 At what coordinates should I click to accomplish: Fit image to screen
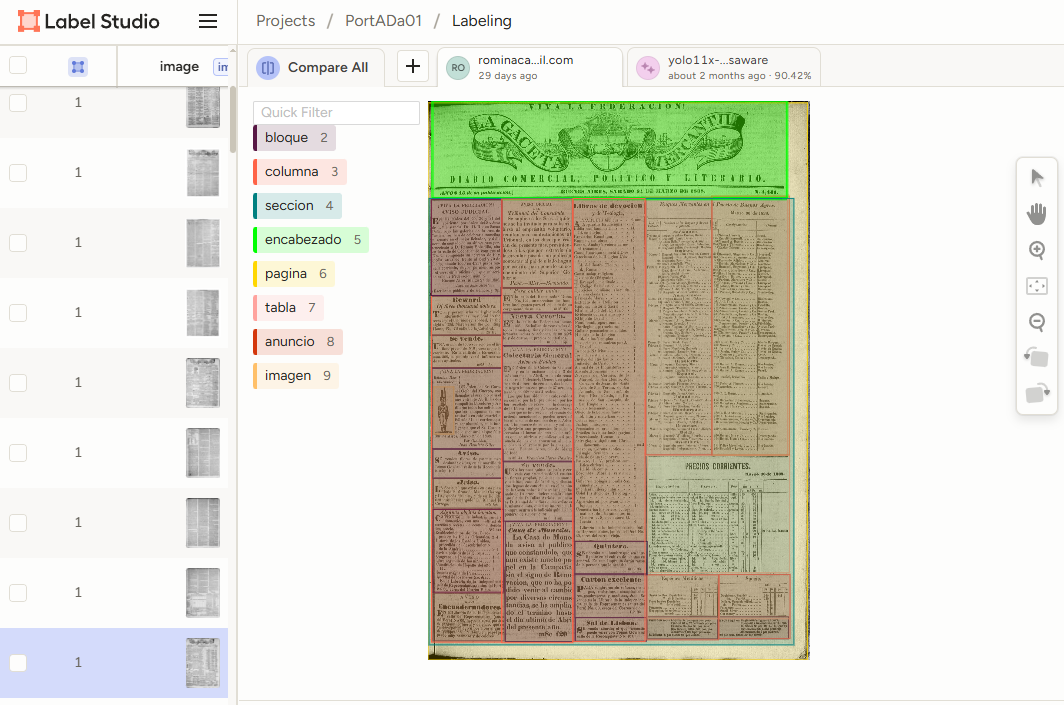1037,286
